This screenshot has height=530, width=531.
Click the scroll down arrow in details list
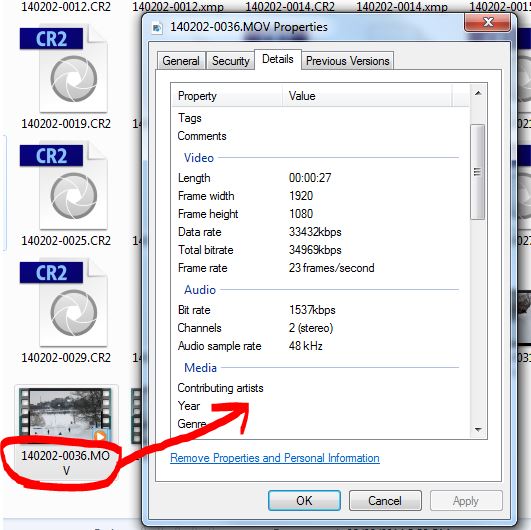pyautogui.click(x=478, y=430)
